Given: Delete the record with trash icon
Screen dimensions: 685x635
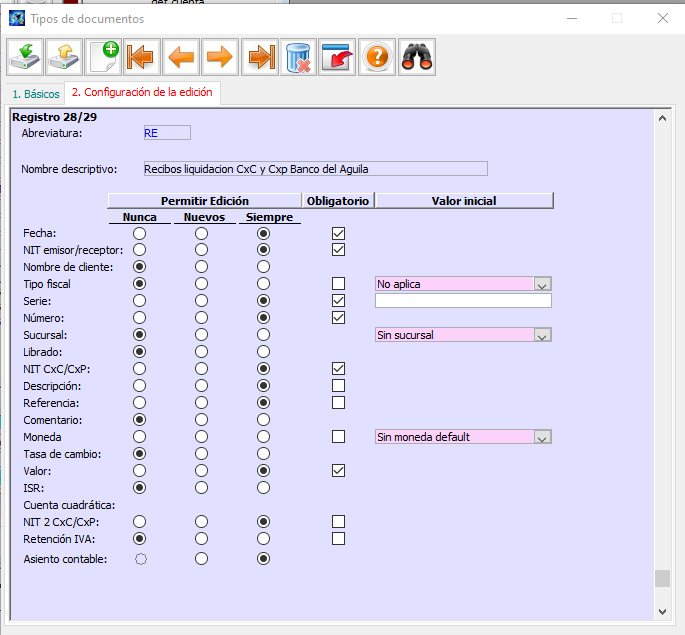Looking at the screenshot, I should click(298, 57).
